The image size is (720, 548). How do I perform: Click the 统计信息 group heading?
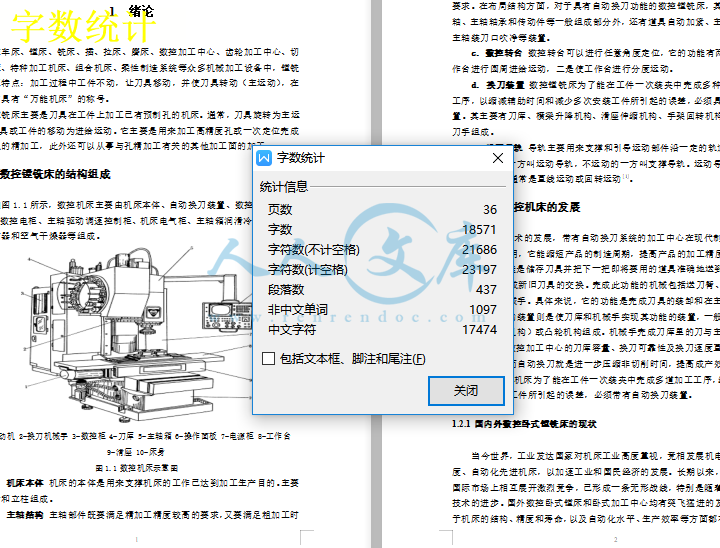coord(284,187)
